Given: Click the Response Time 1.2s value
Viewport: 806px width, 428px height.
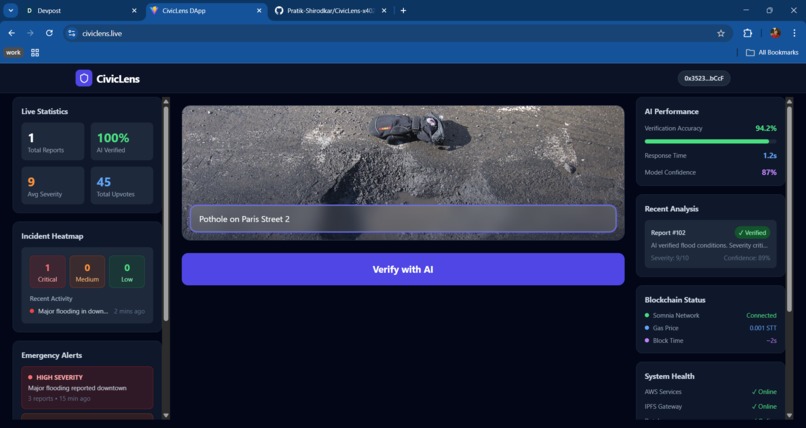Looking at the screenshot, I should coord(770,155).
